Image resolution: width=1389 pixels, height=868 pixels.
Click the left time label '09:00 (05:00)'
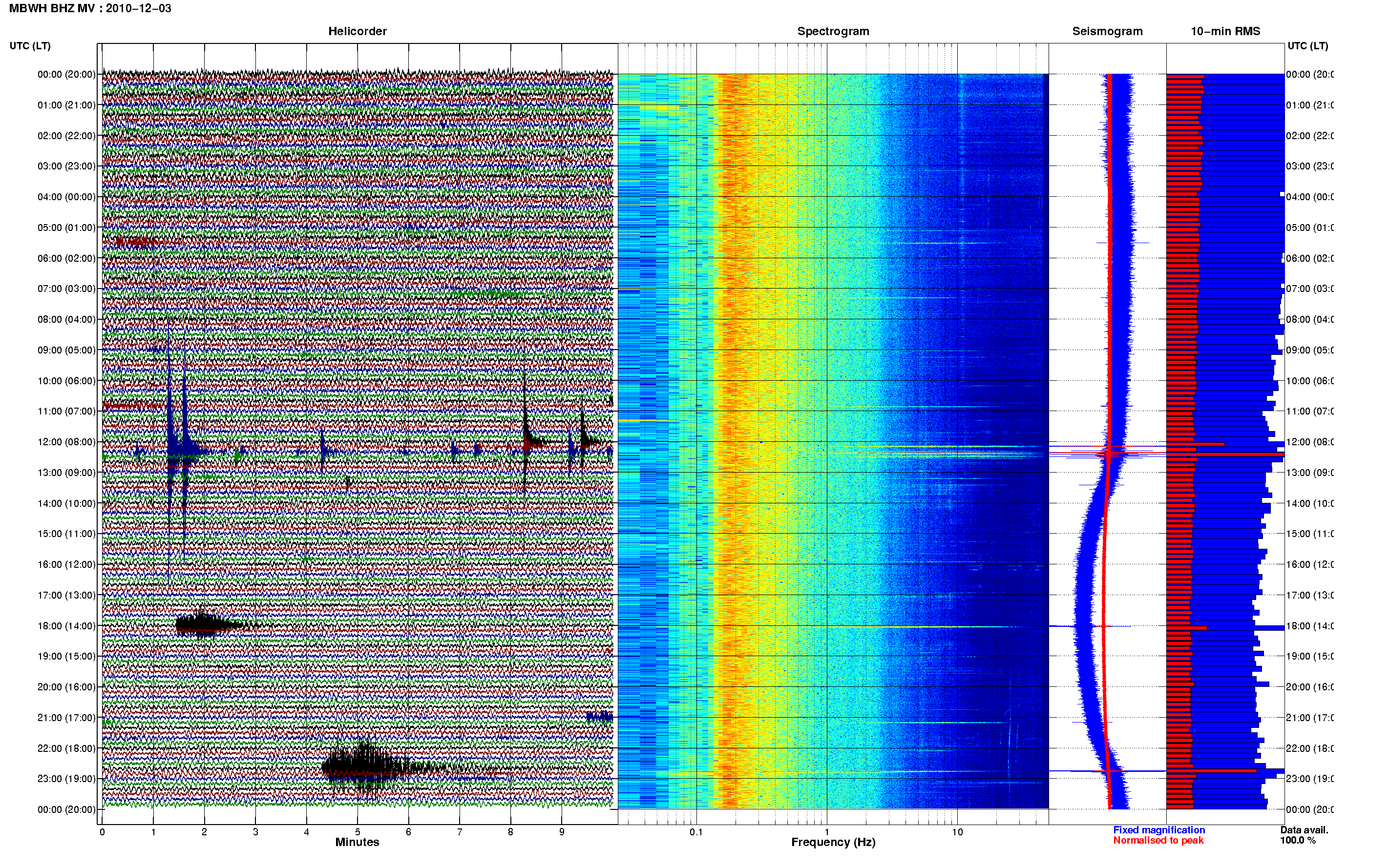click(x=66, y=350)
